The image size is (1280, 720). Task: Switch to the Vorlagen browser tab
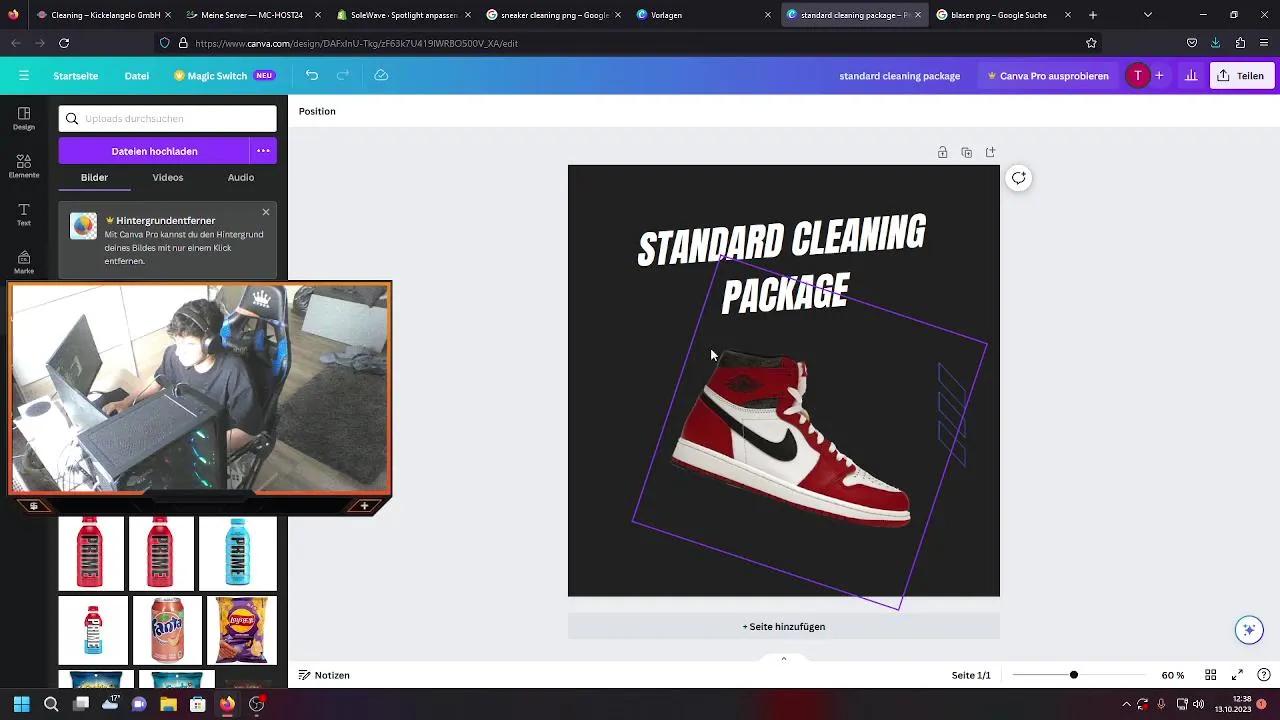point(701,15)
